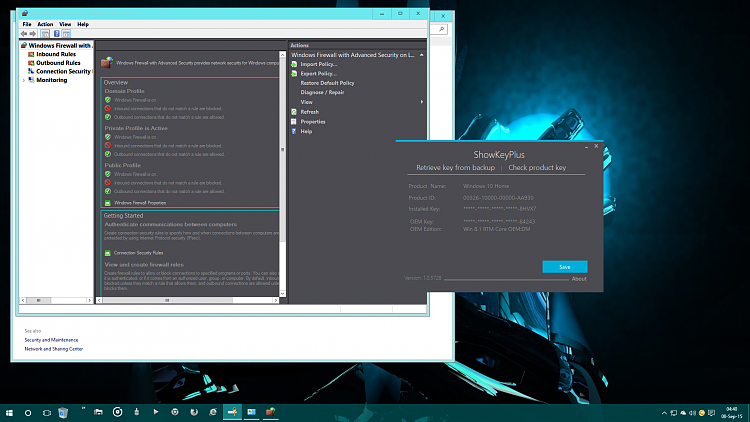Click the center pane vertical scrollbar down arrow
This screenshot has height=422, width=750.
pos(282,294)
